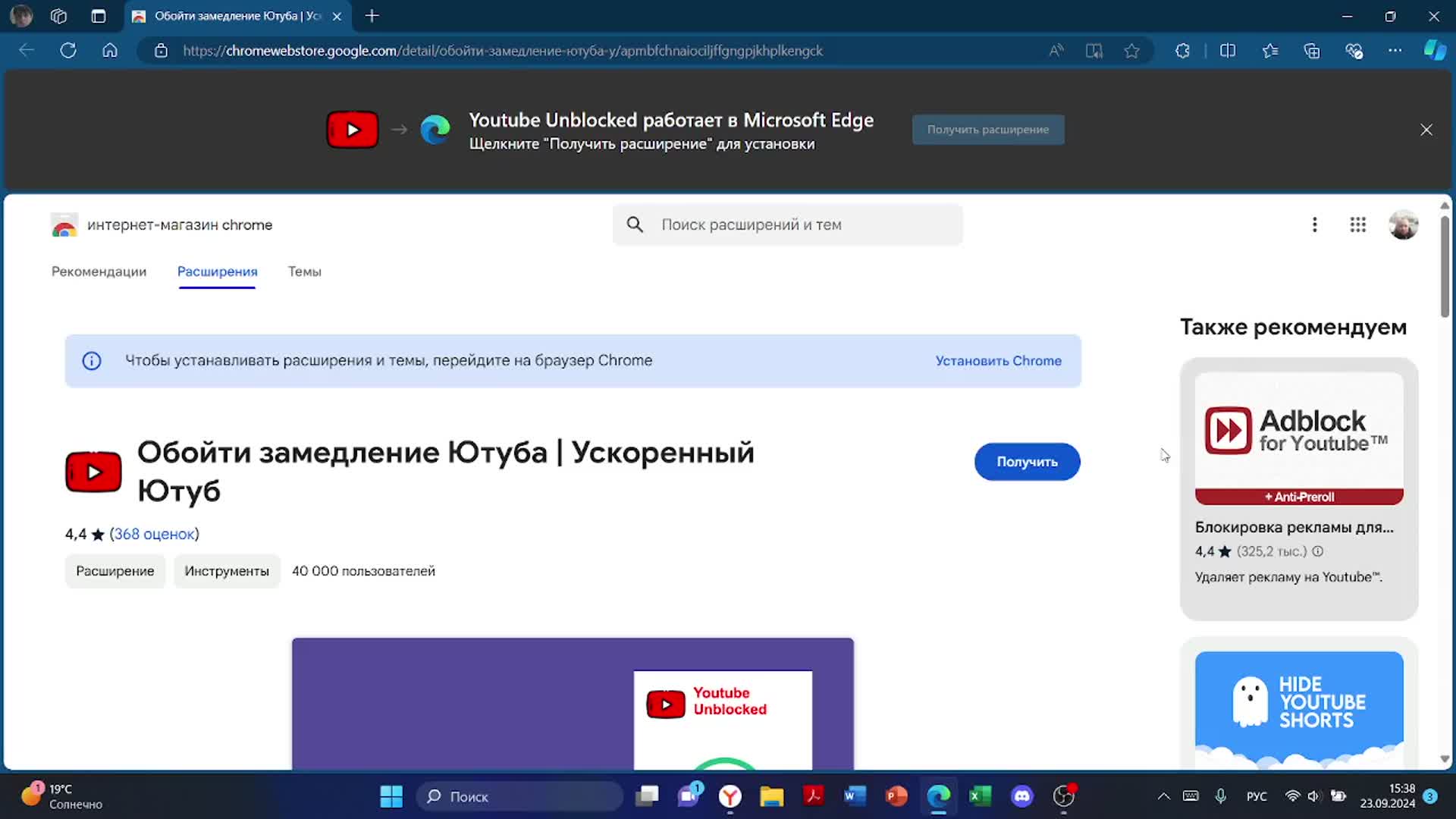Dismiss the Youtube Unblocked Edge banner

1426,130
